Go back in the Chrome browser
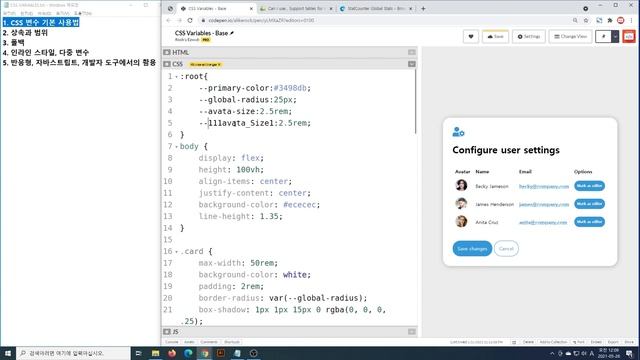The width and height of the screenshot is (640, 360). (x=169, y=20)
